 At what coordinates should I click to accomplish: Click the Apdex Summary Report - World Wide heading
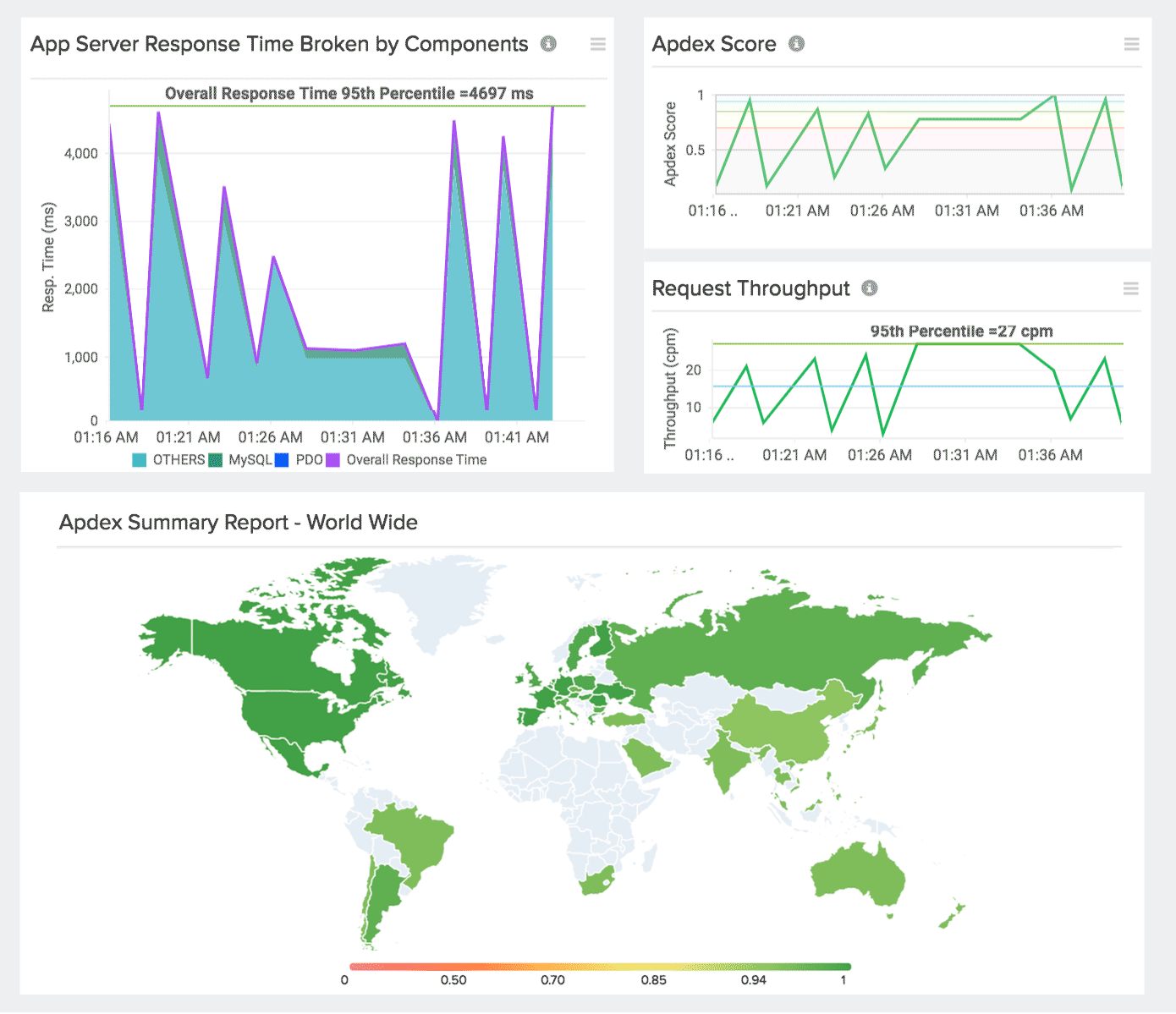(239, 523)
